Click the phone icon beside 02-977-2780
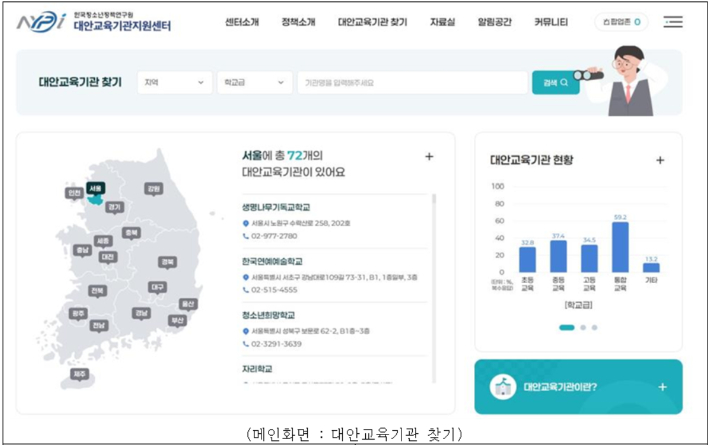The height and width of the screenshot is (445, 710). pos(246,236)
